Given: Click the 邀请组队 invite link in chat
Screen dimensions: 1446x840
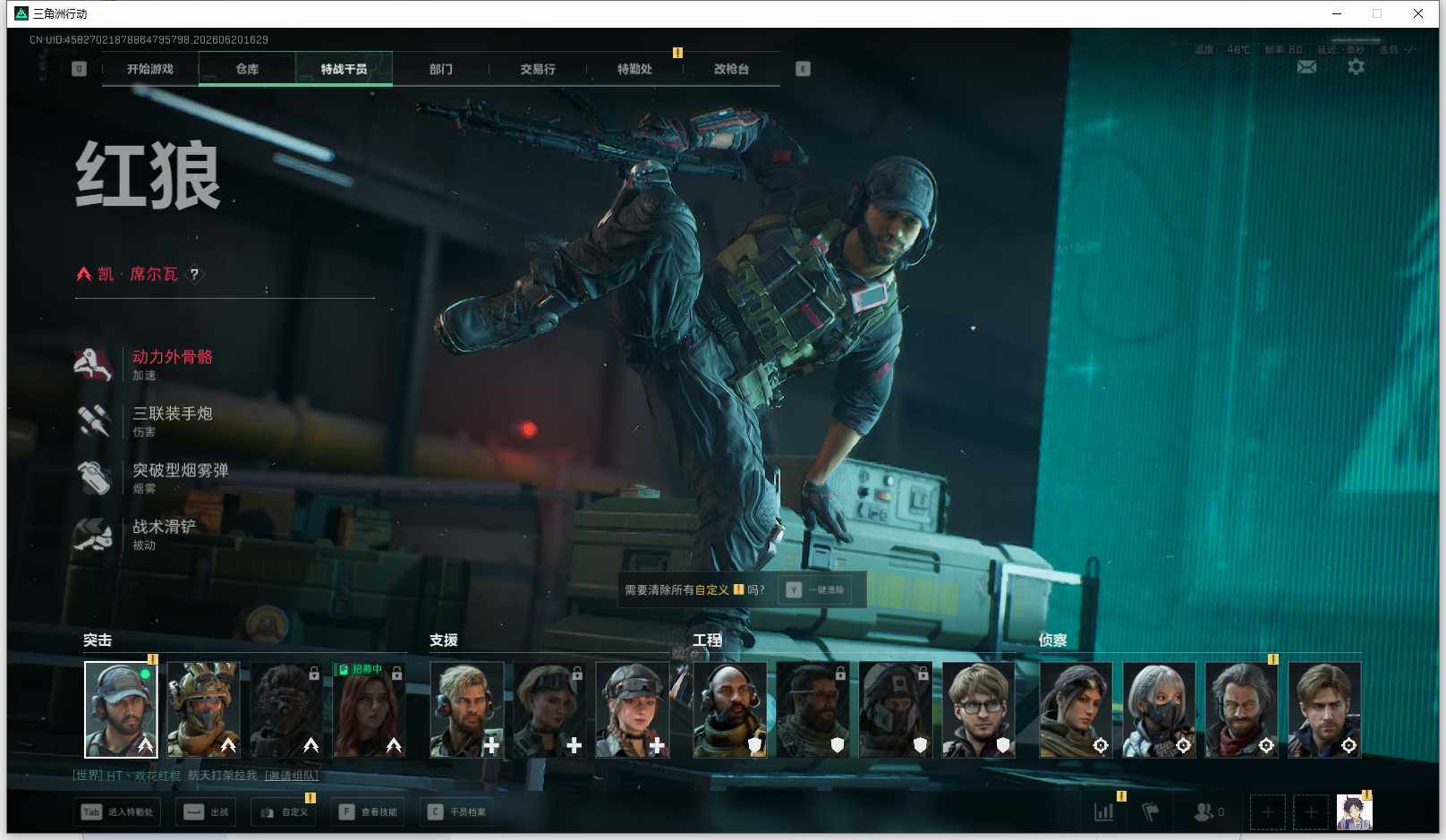Looking at the screenshot, I should point(292,776).
